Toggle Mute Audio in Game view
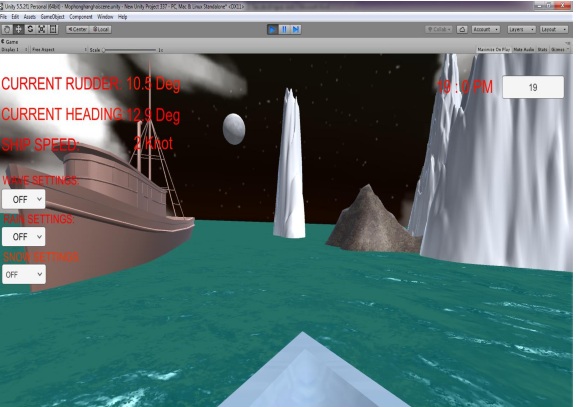The width and height of the screenshot is (576, 407). (524, 50)
